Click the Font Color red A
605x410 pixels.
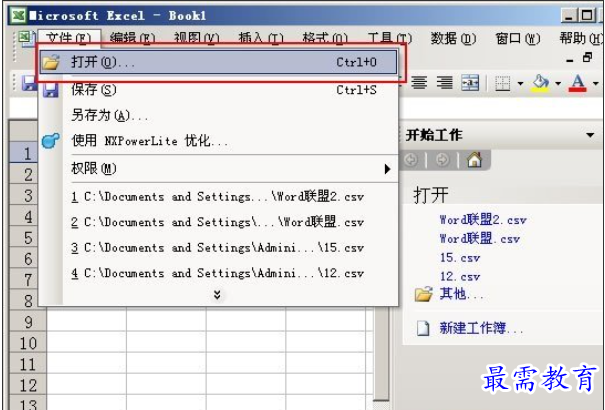coord(578,83)
